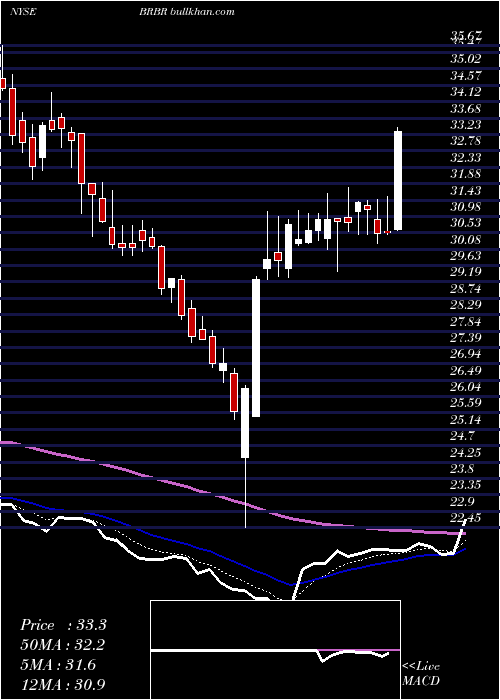Image resolution: width=500 pixels, height=700 pixels.
Task: Click the 29.63 price level label
Action: (465, 256)
